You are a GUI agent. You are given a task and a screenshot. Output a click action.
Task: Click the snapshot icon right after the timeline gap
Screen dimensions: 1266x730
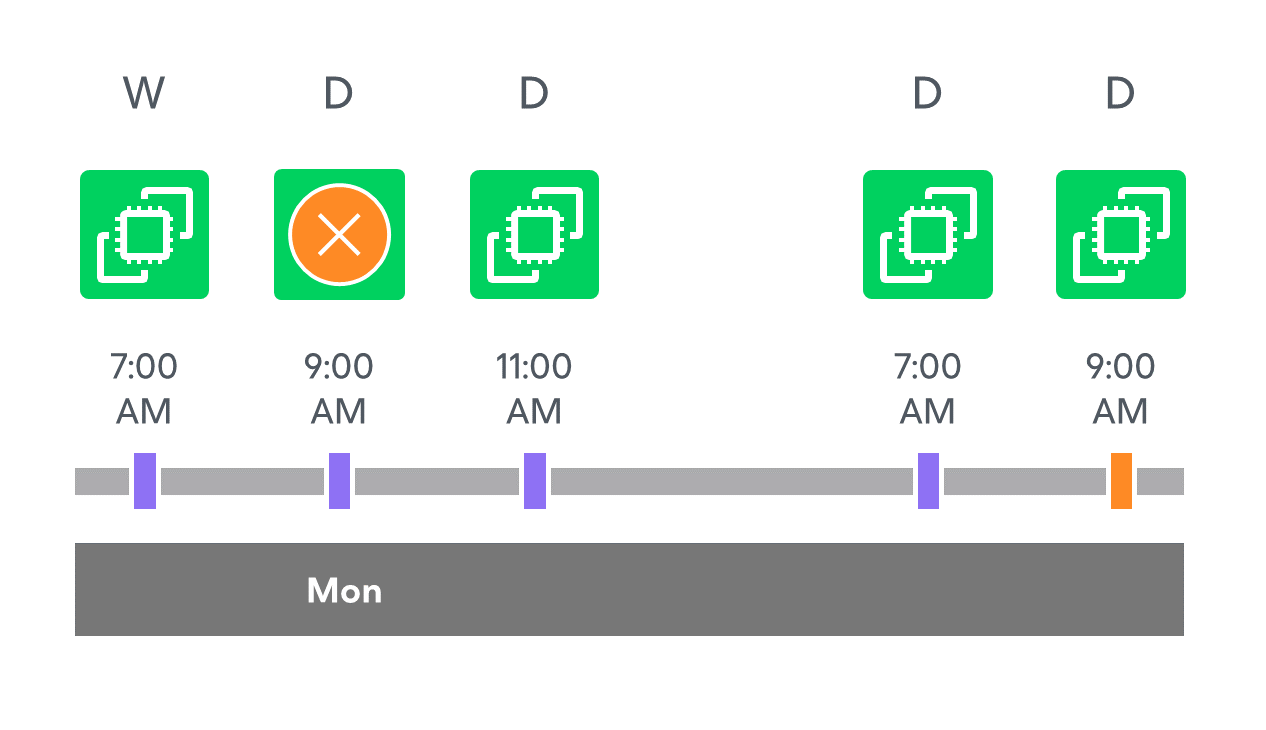point(928,234)
